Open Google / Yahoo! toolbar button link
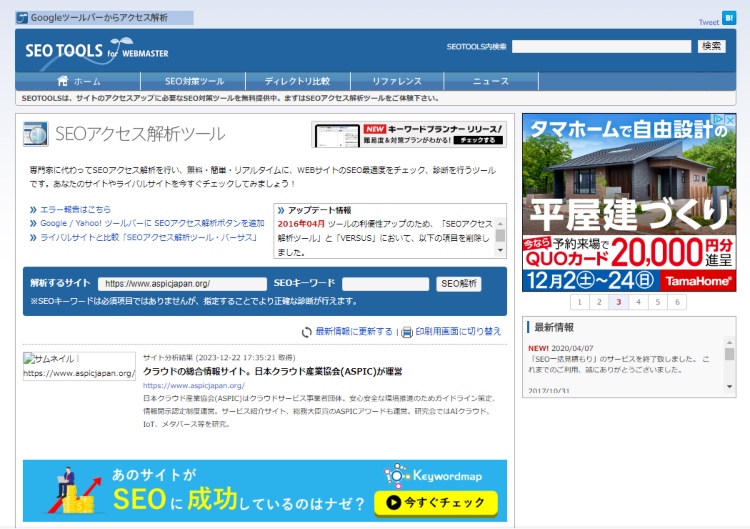 [152, 223]
